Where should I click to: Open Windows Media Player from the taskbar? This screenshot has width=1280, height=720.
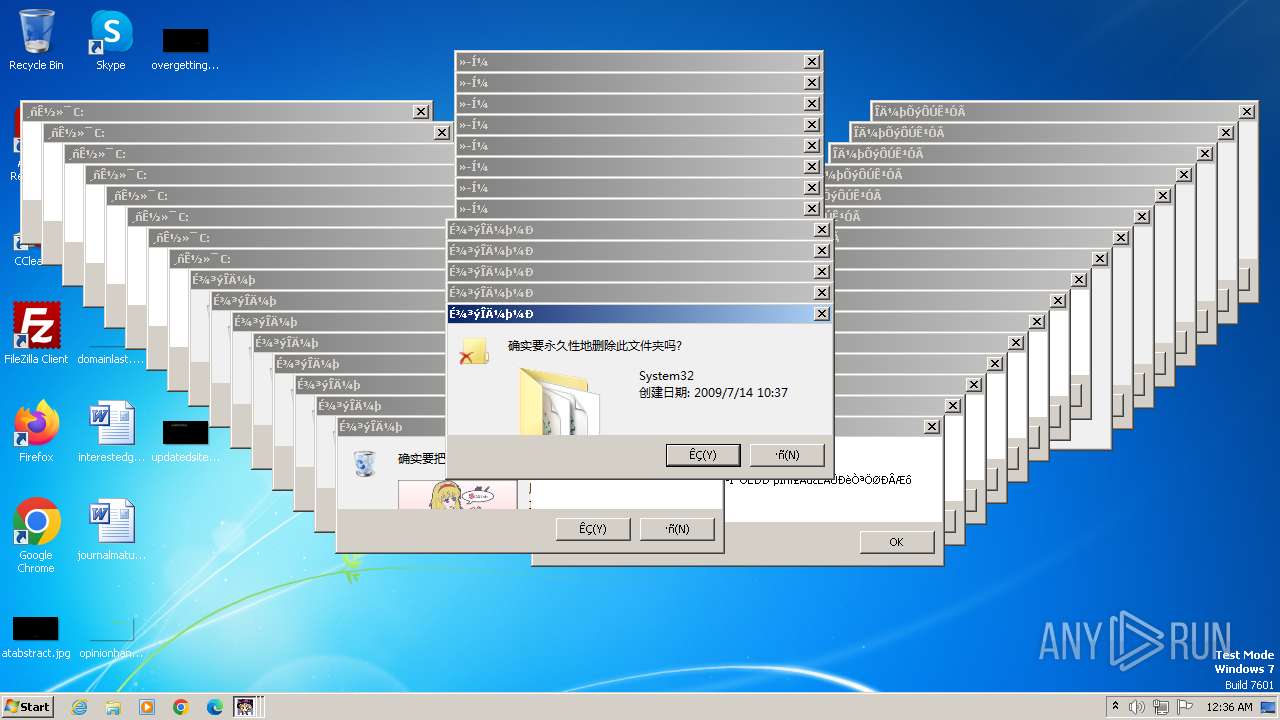coord(147,707)
